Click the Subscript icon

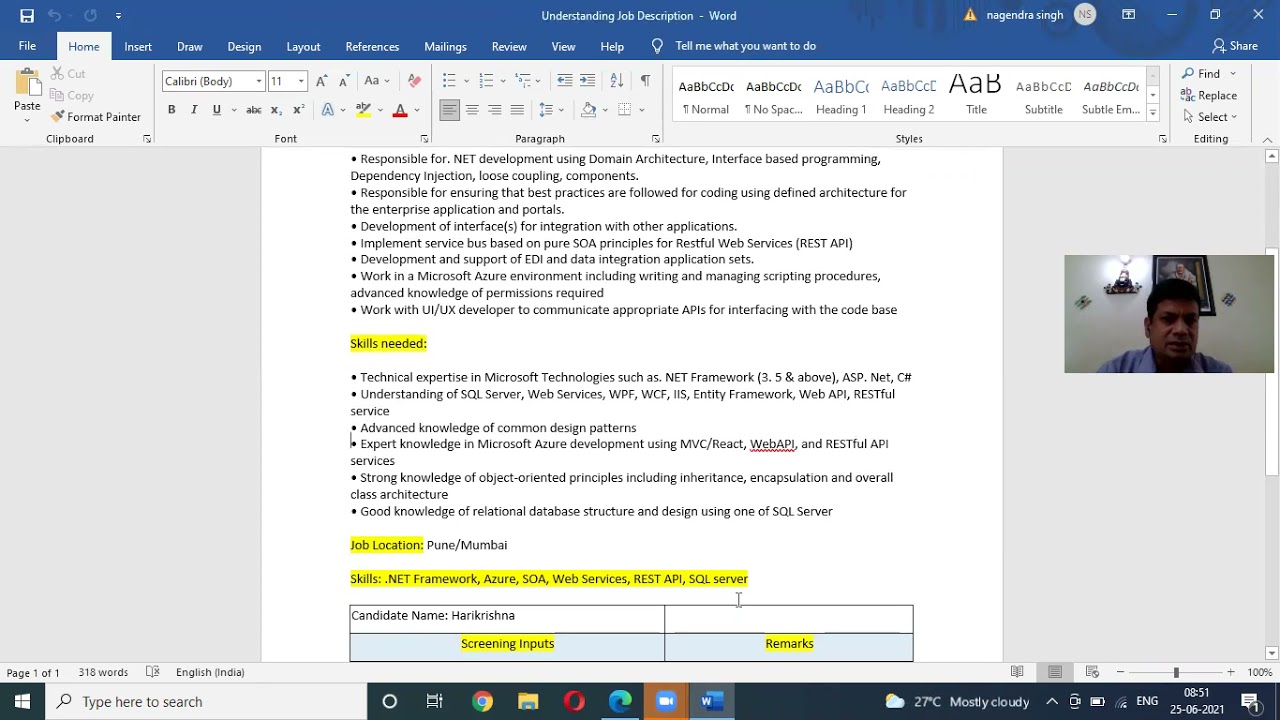click(x=277, y=110)
